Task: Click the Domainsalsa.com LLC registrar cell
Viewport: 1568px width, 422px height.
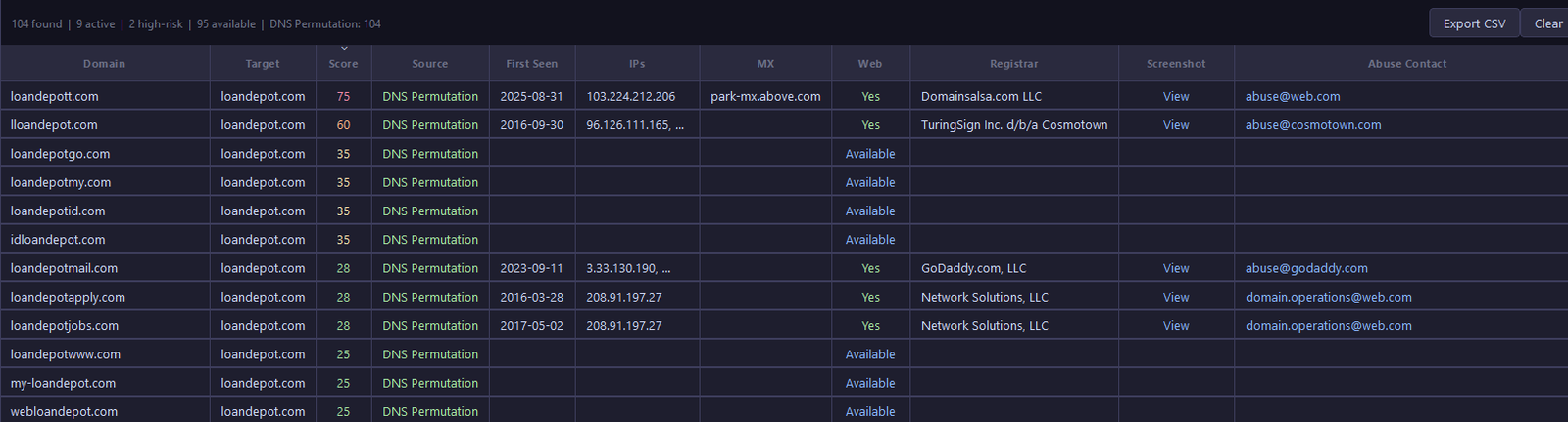Action: 1014,96
